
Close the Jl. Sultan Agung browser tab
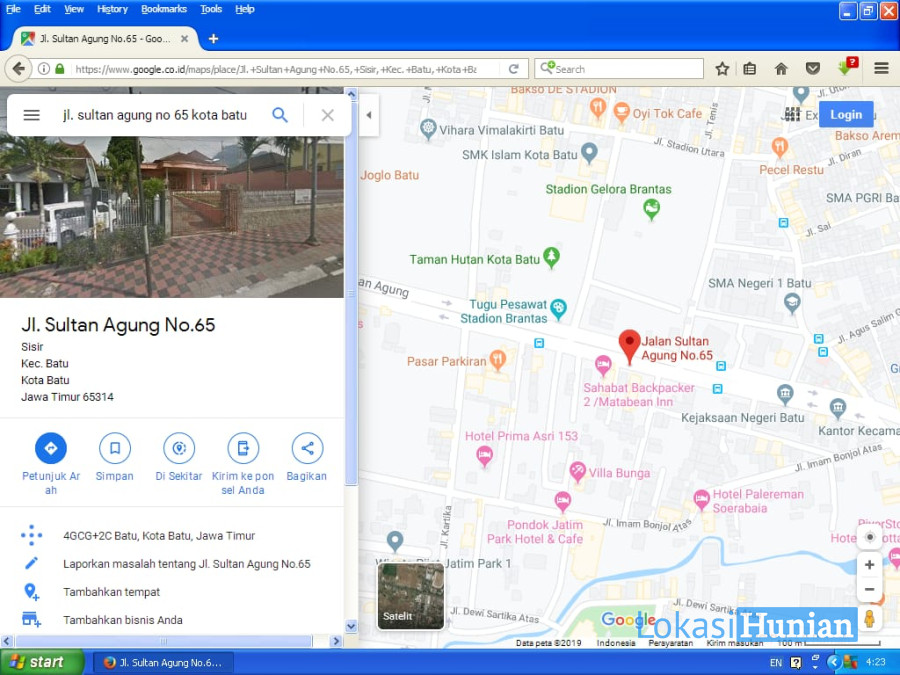pyautogui.click(x=184, y=38)
